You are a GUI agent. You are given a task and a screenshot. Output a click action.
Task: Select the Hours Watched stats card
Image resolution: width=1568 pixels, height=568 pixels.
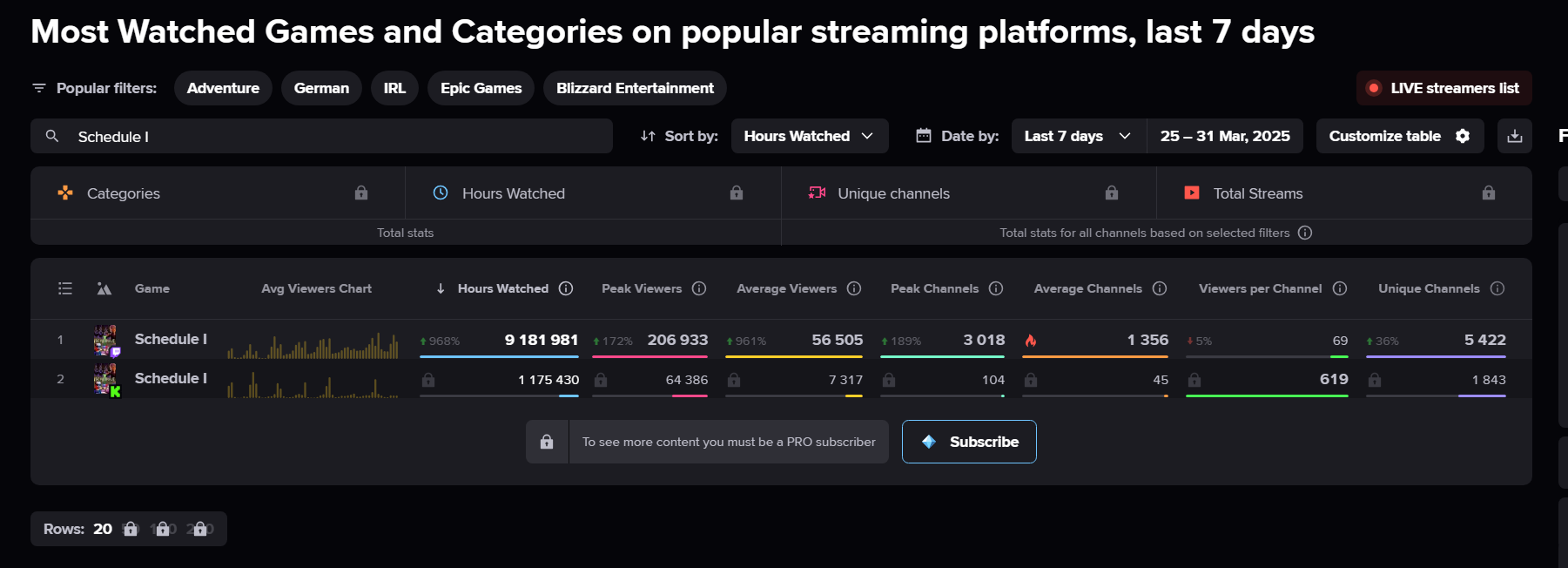click(x=592, y=193)
